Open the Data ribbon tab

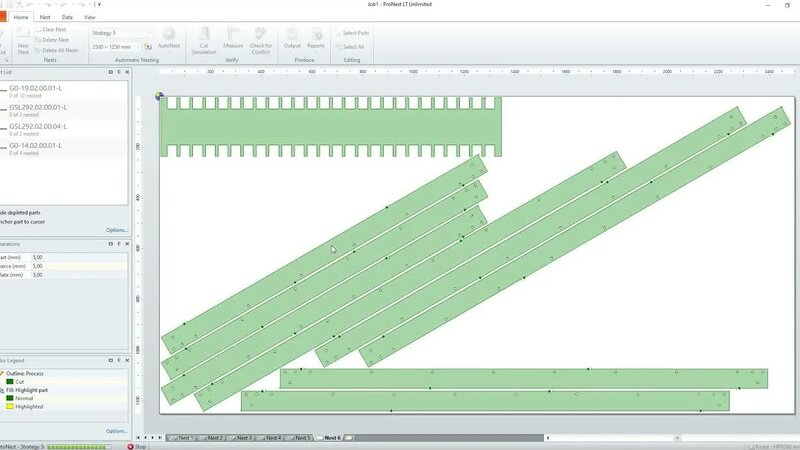(x=67, y=17)
